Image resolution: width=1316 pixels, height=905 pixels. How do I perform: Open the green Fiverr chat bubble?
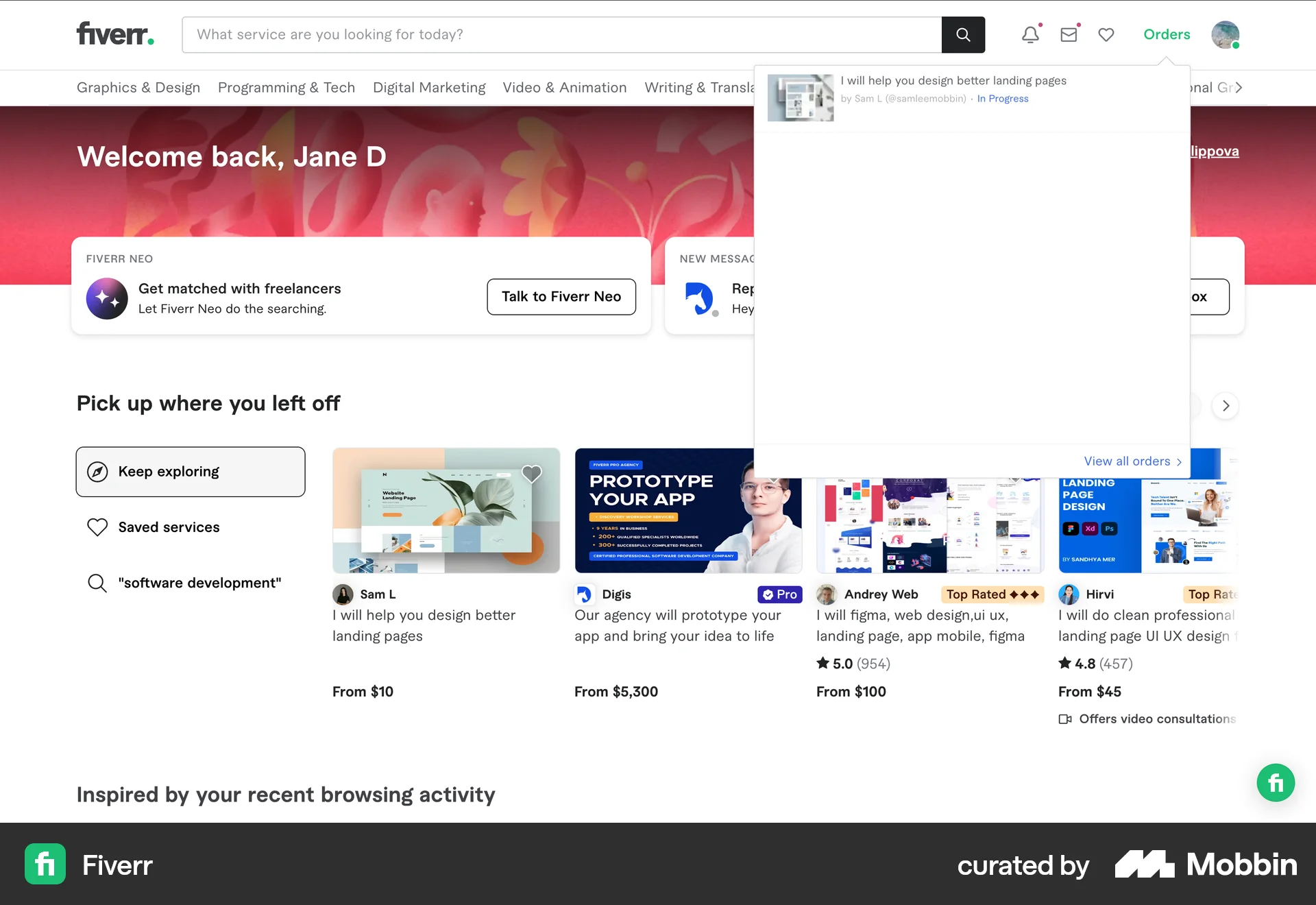point(1275,782)
